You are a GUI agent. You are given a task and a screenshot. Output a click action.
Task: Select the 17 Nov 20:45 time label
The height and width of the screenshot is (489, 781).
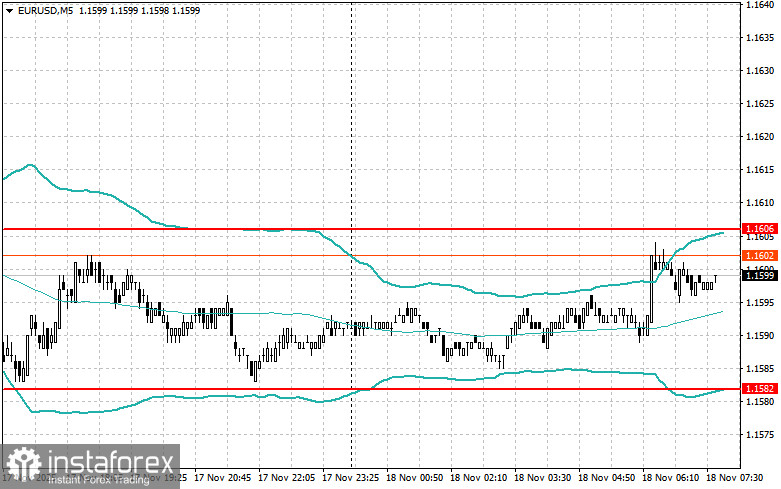click(x=223, y=478)
